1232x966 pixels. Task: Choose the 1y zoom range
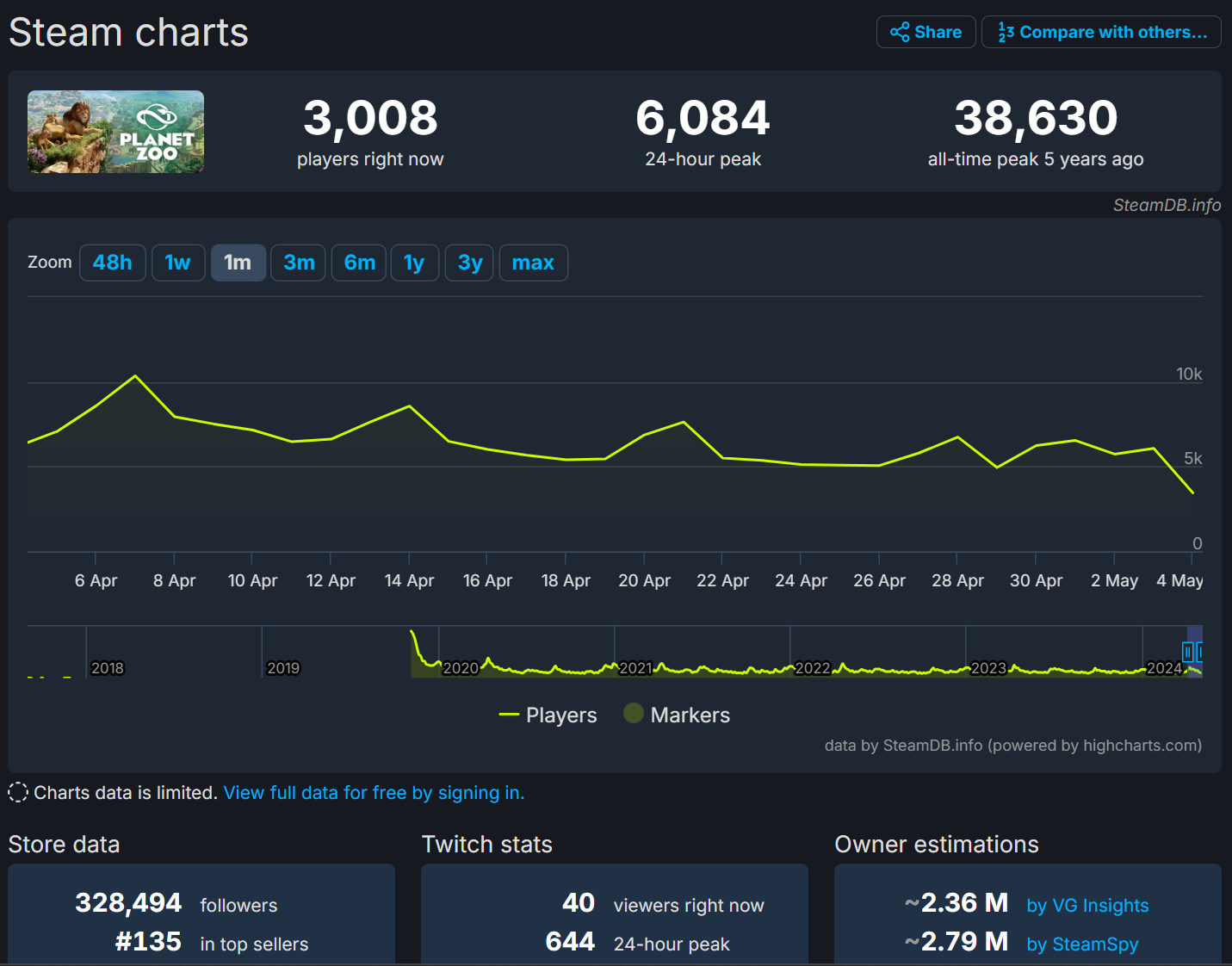(414, 263)
